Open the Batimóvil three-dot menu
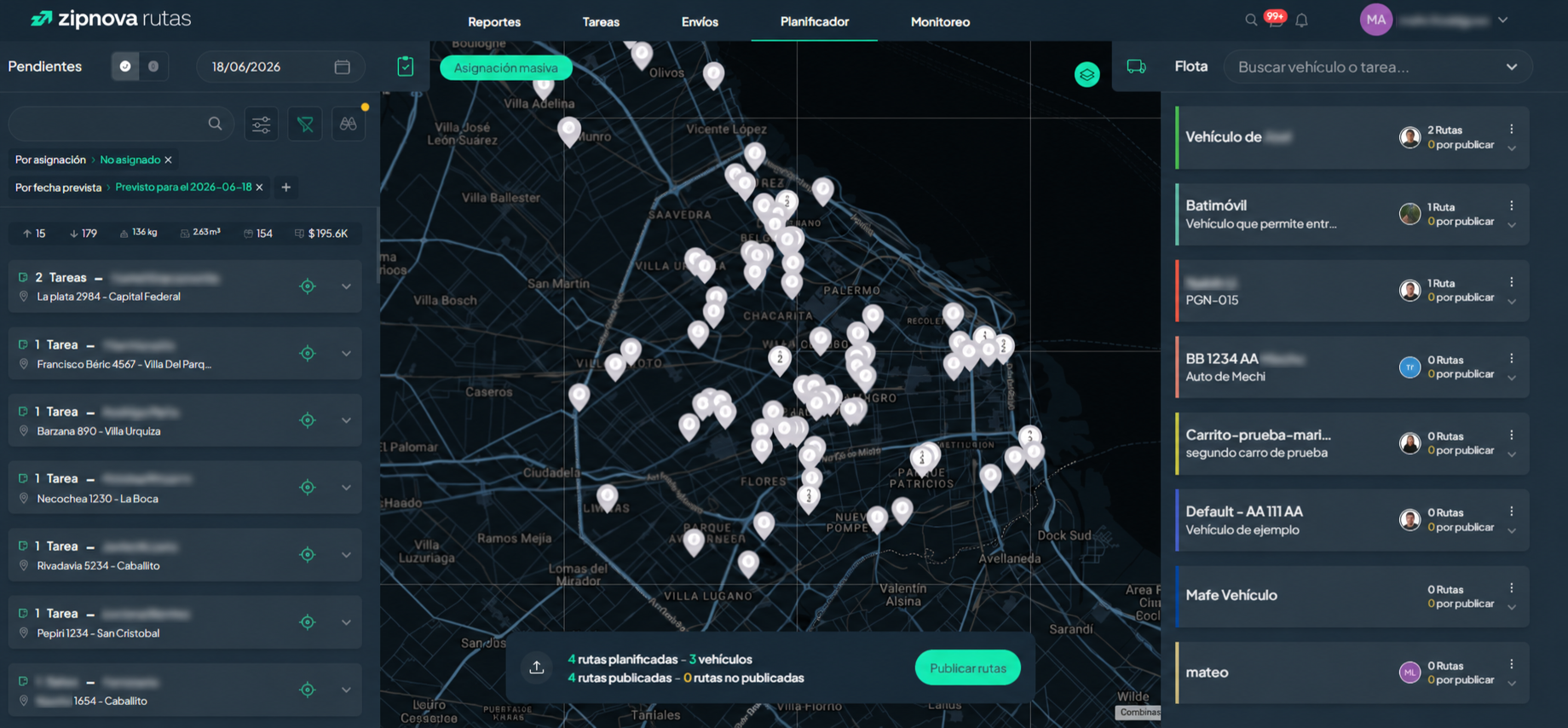 (1512, 206)
